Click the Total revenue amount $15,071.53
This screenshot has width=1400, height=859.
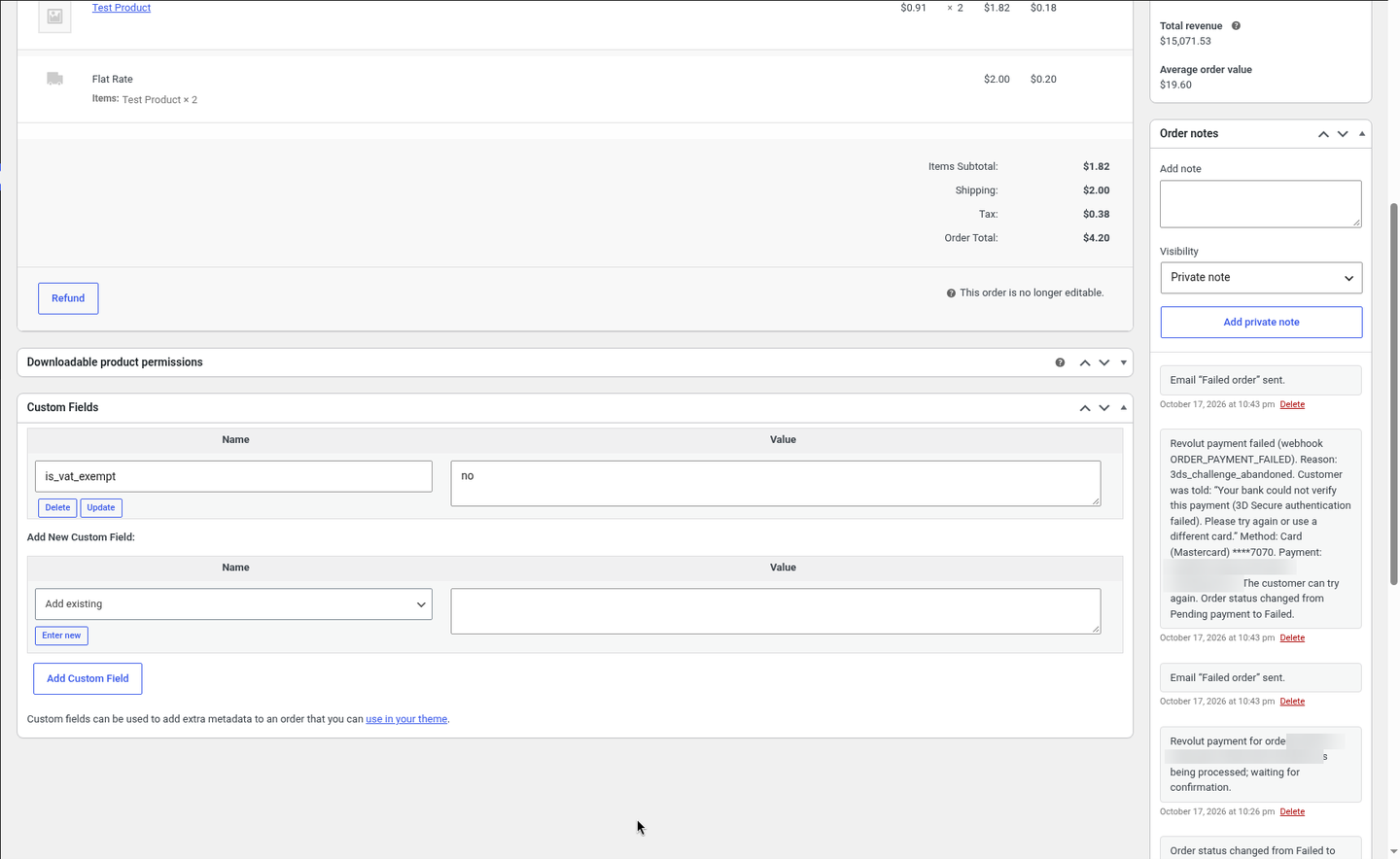(x=1185, y=42)
